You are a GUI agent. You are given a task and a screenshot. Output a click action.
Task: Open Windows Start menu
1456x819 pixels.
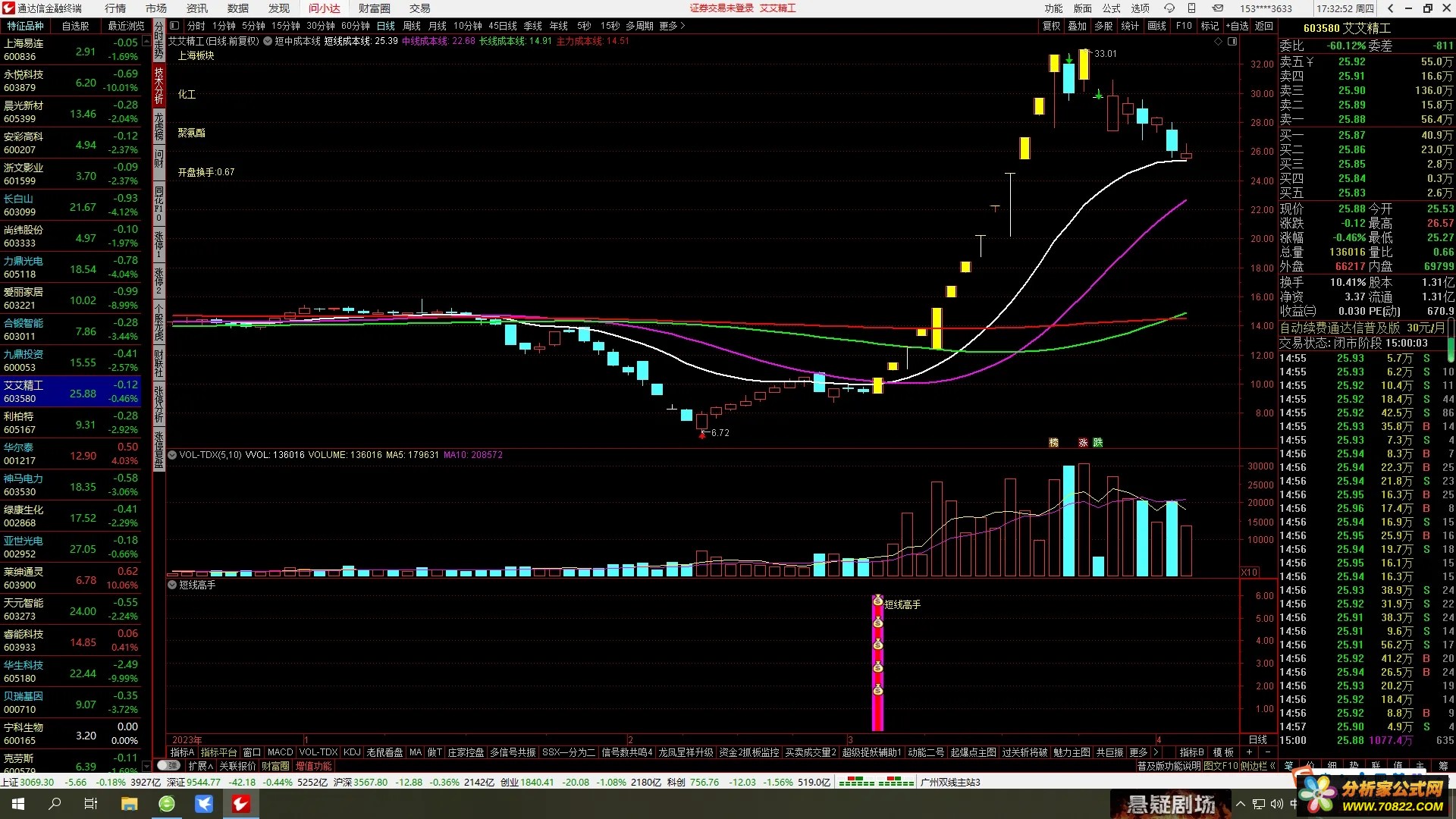click(x=18, y=804)
